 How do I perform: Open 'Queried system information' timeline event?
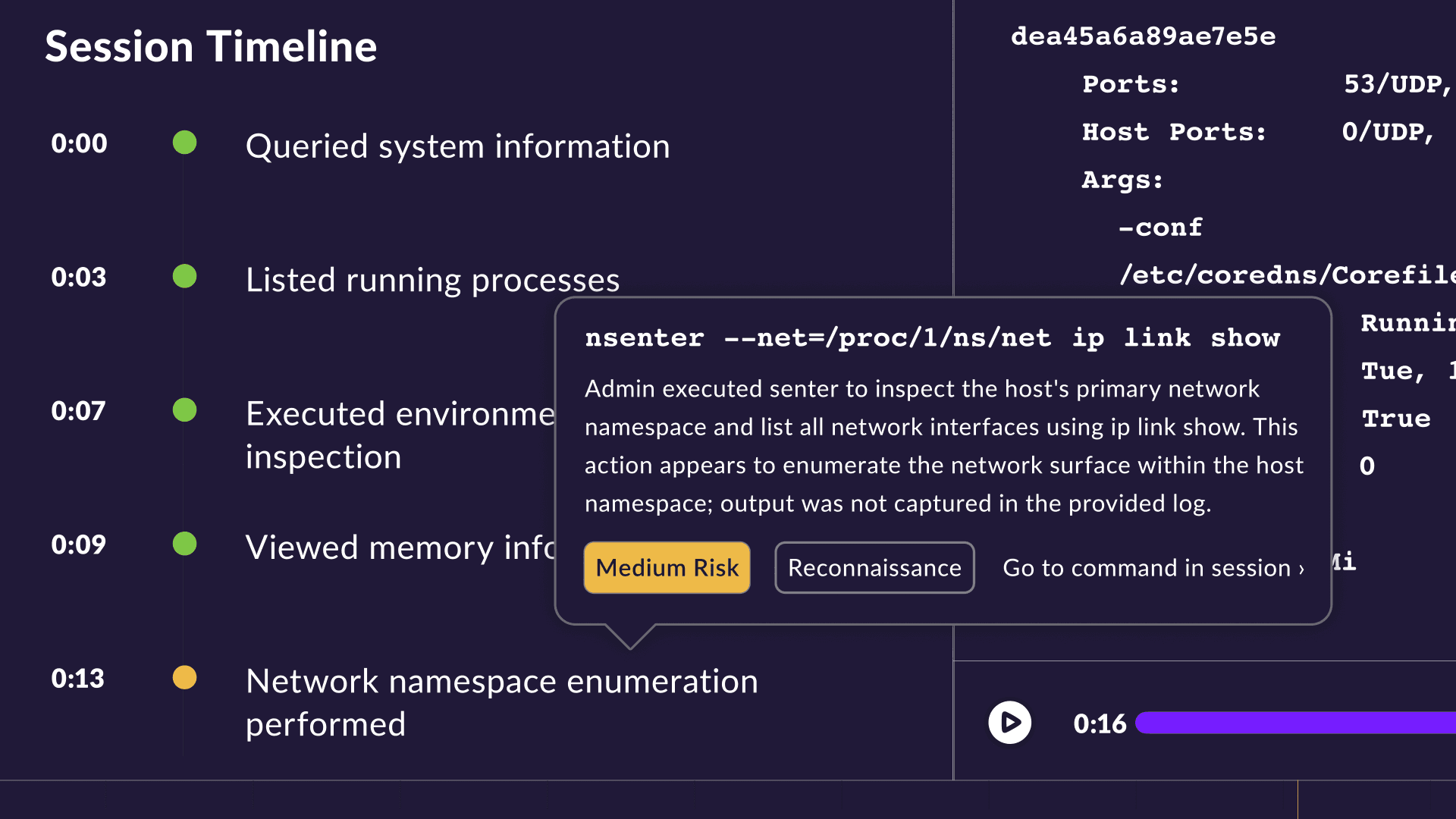pos(457,146)
